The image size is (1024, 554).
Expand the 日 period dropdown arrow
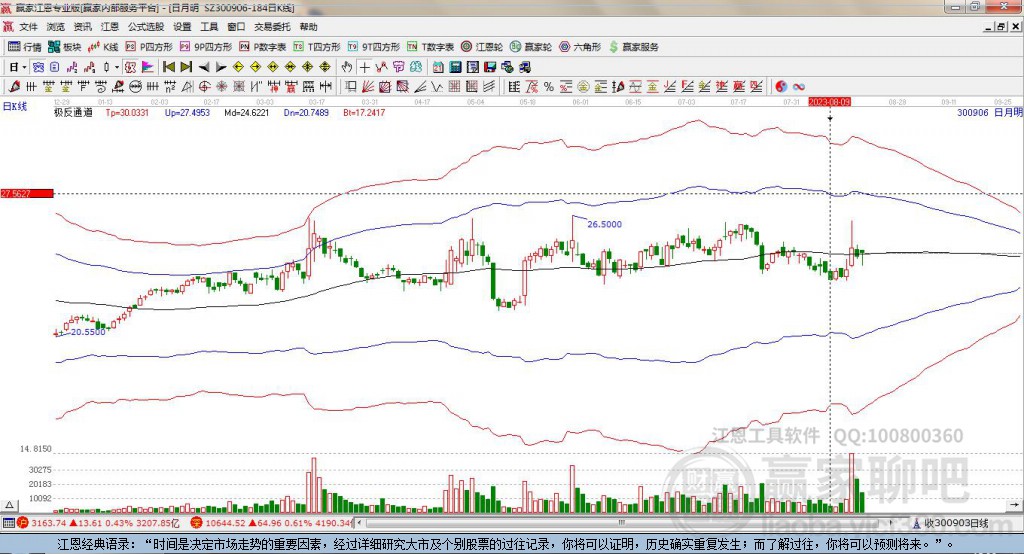tap(24, 67)
